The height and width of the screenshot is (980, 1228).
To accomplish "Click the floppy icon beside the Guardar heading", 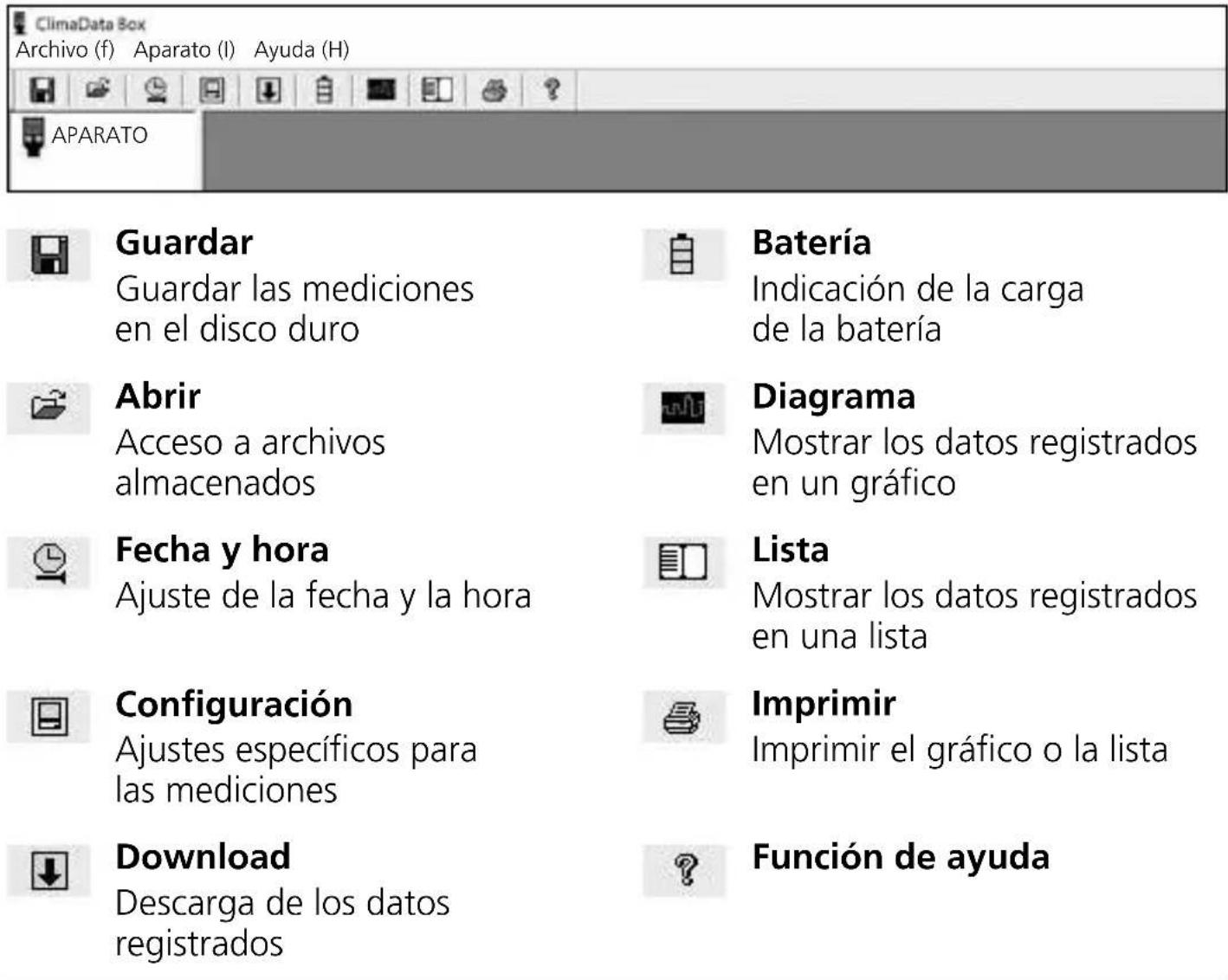I will point(48,255).
